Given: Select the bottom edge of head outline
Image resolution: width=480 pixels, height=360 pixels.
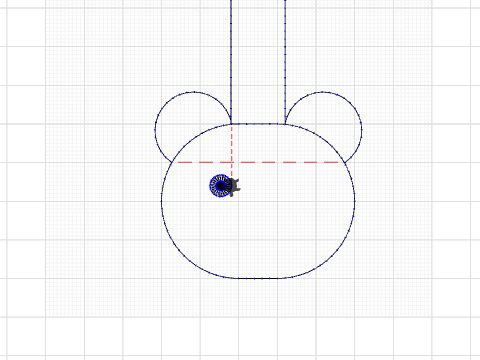Looking at the screenshot, I should pyautogui.click(x=258, y=278).
